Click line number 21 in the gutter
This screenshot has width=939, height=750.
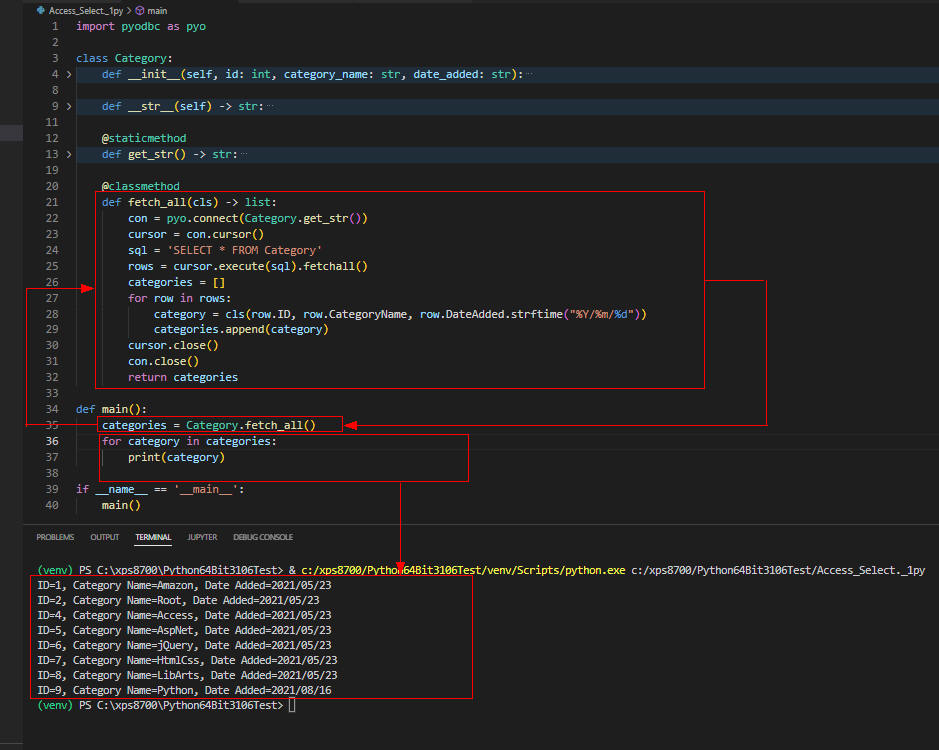pyautogui.click(x=52, y=202)
